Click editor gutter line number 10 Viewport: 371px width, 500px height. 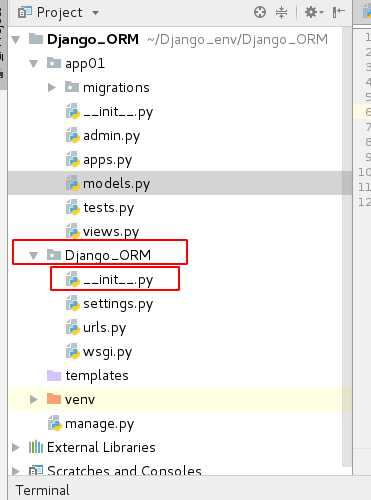[364, 172]
